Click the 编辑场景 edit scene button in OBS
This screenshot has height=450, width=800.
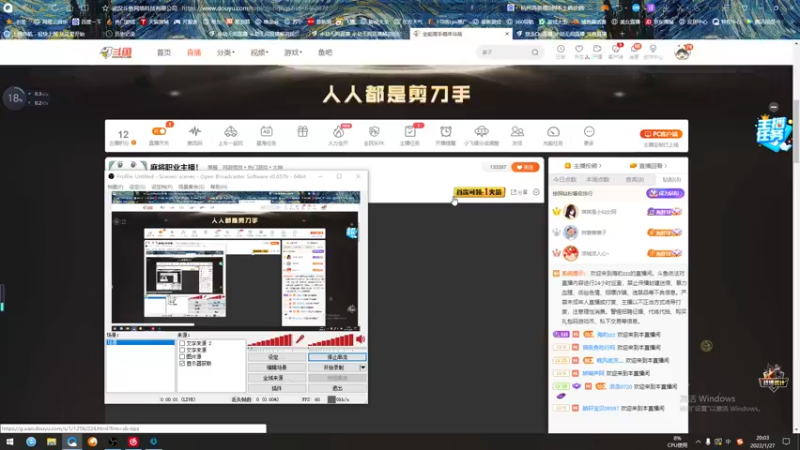pos(277,367)
